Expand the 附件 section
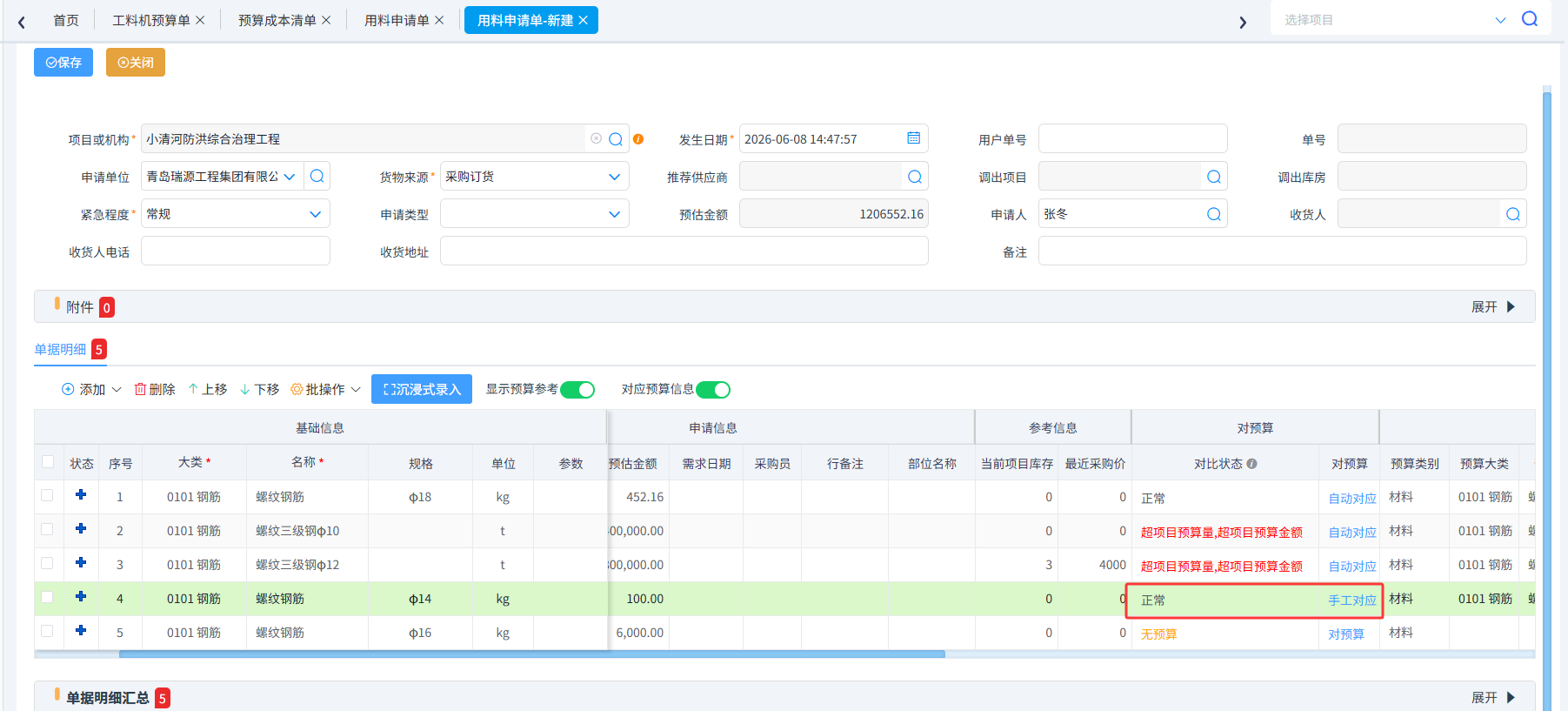 [x=1493, y=307]
